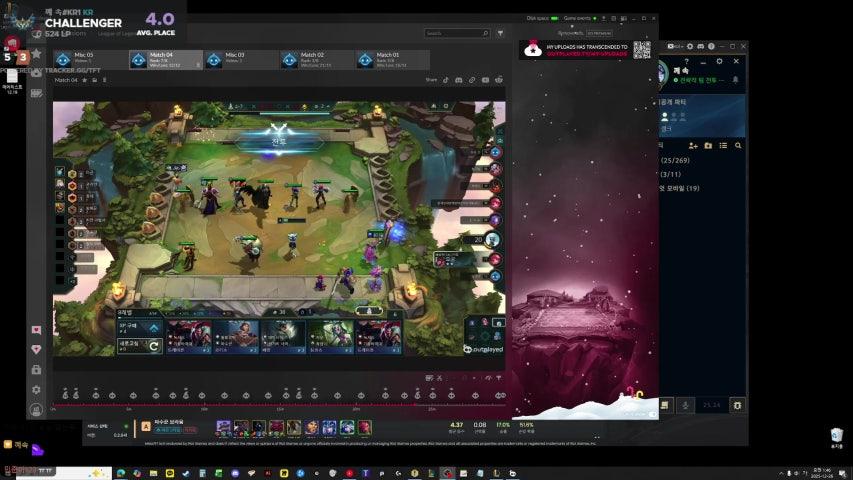Open settings gear in League client header
The image size is (853, 480).
tap(719, 61)
